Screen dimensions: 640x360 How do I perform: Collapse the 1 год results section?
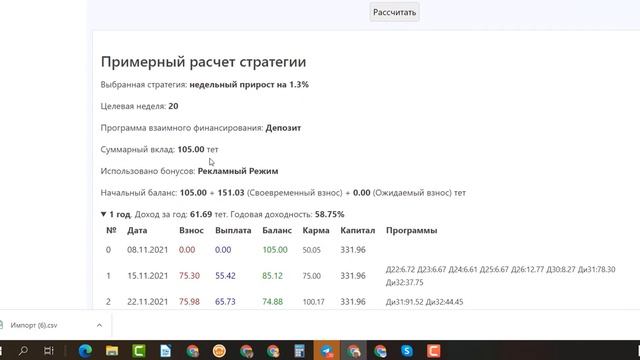[103, 214]
